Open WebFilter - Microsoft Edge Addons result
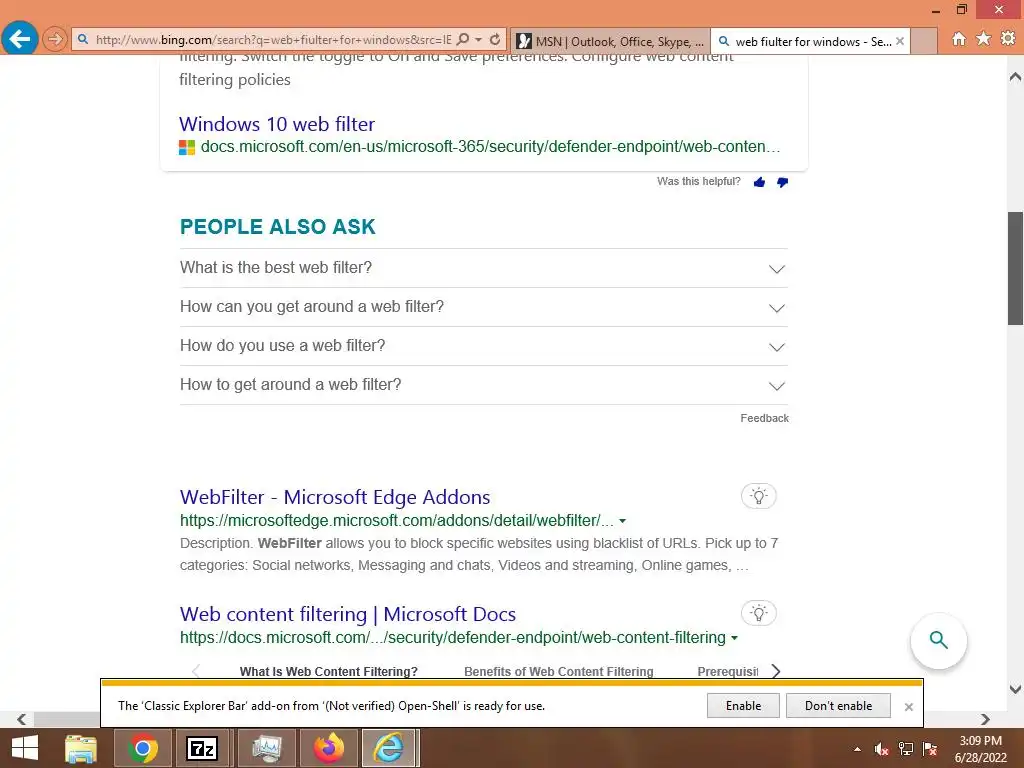 point(335,497)
